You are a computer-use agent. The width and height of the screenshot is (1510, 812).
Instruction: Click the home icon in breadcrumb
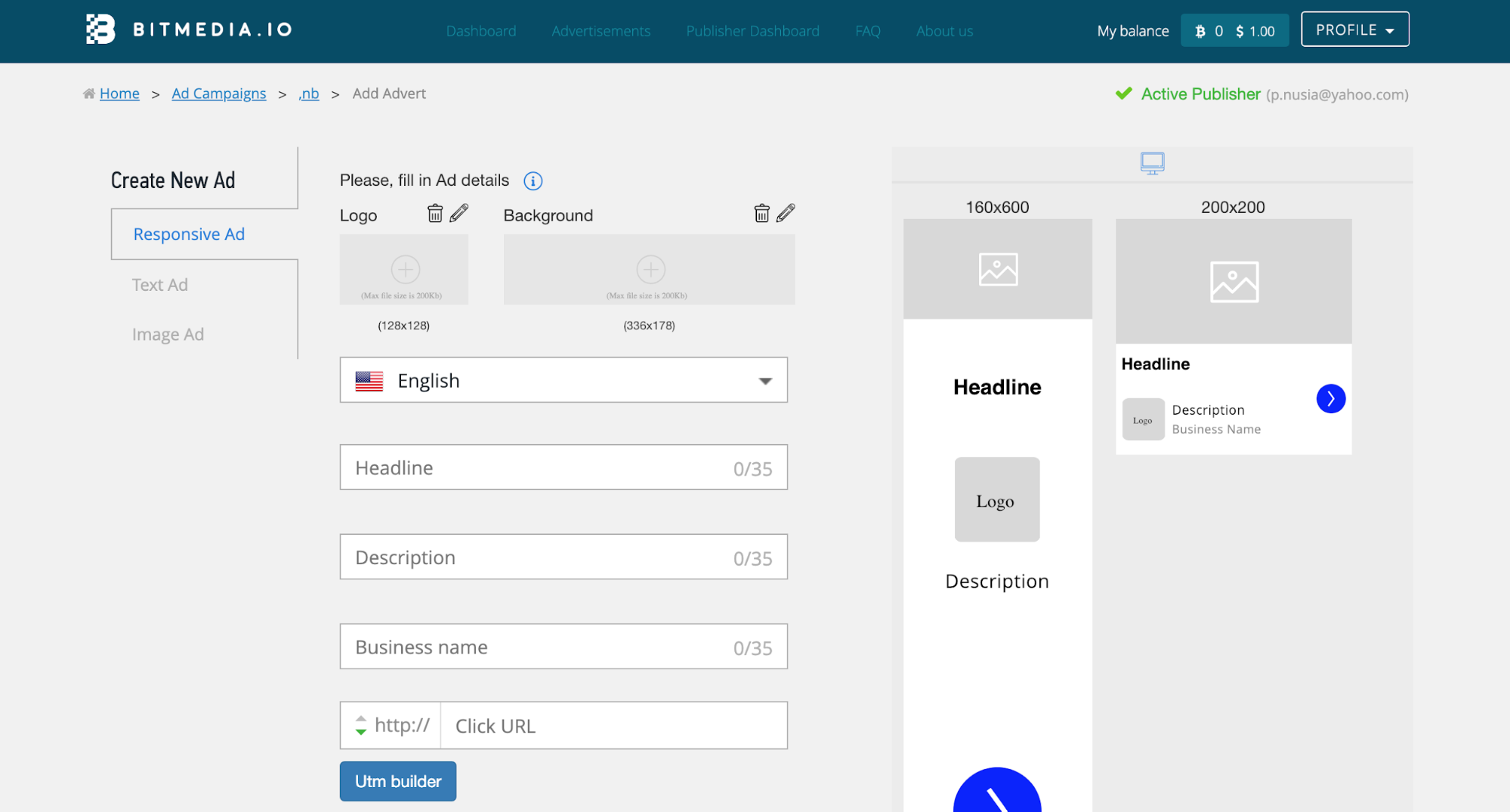point(89,94)
